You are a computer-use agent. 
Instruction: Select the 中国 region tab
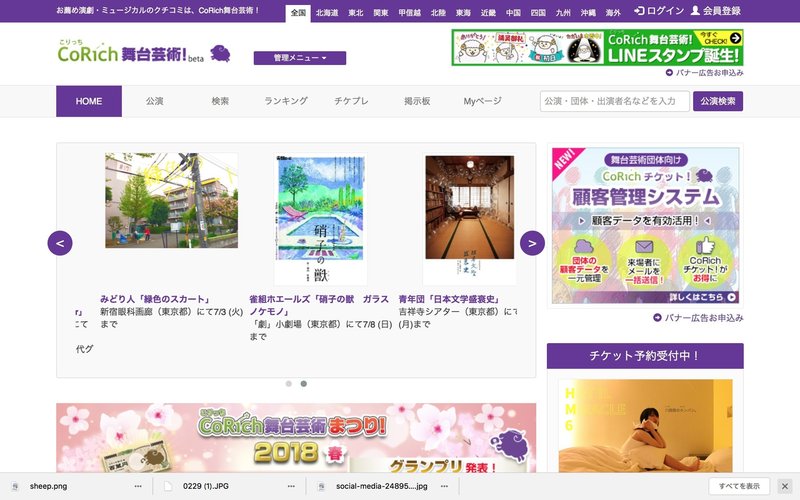coord(513,13)
